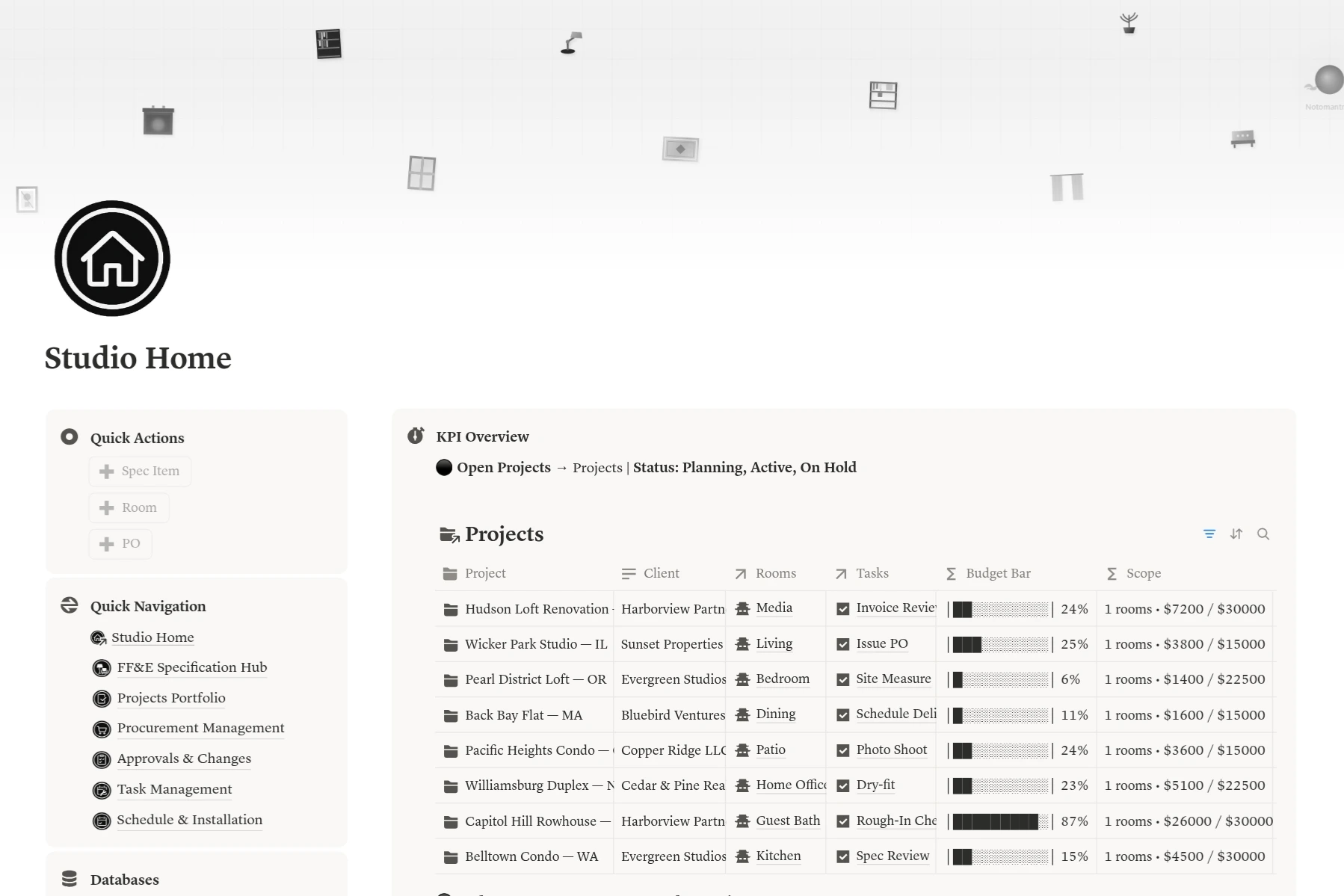
Task: Open the Scope column header menu
Action: point(1143,573)
